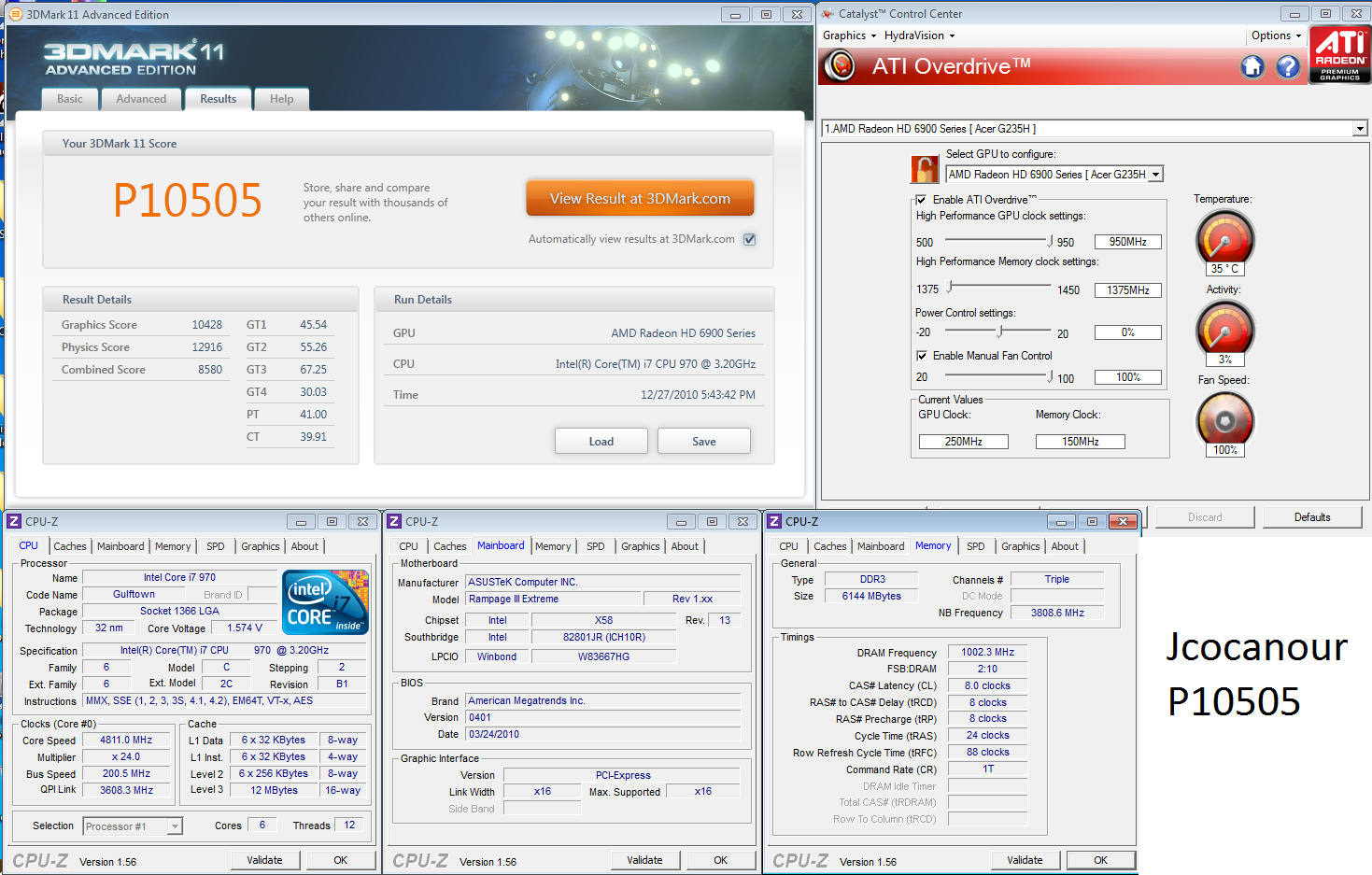This screenshot has height=875, width=1372.
Task: Click the Graphics Score 10428 row
Action: coord(142,325)
